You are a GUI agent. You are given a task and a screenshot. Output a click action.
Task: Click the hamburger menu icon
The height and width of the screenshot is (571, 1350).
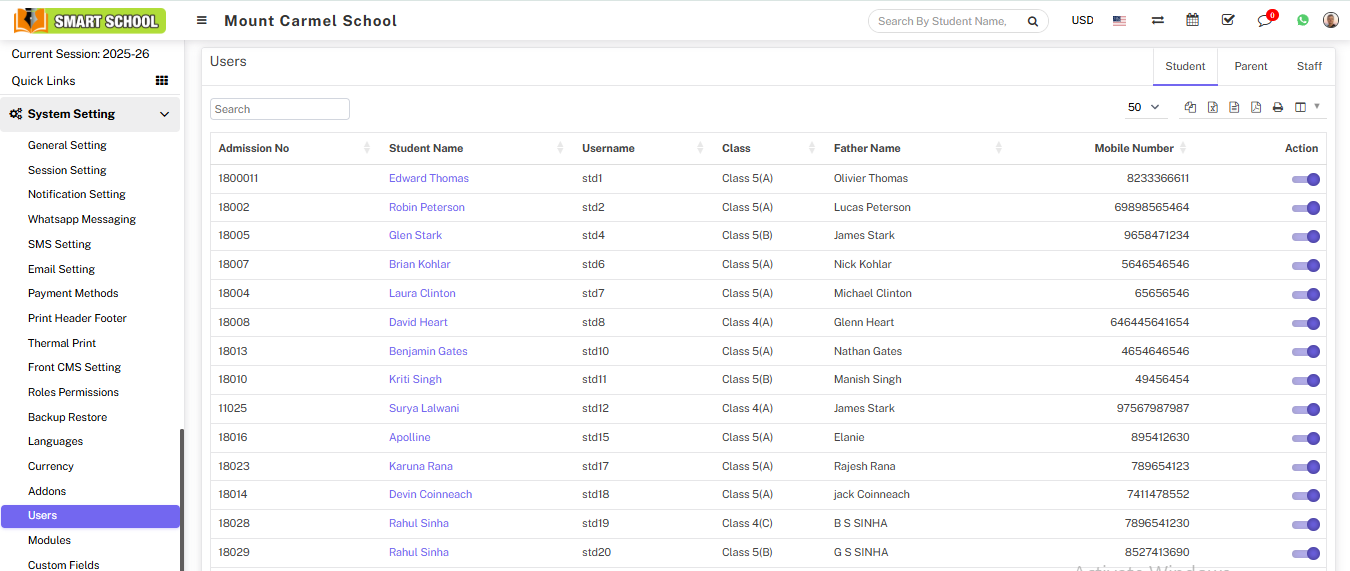click(202, 20)
